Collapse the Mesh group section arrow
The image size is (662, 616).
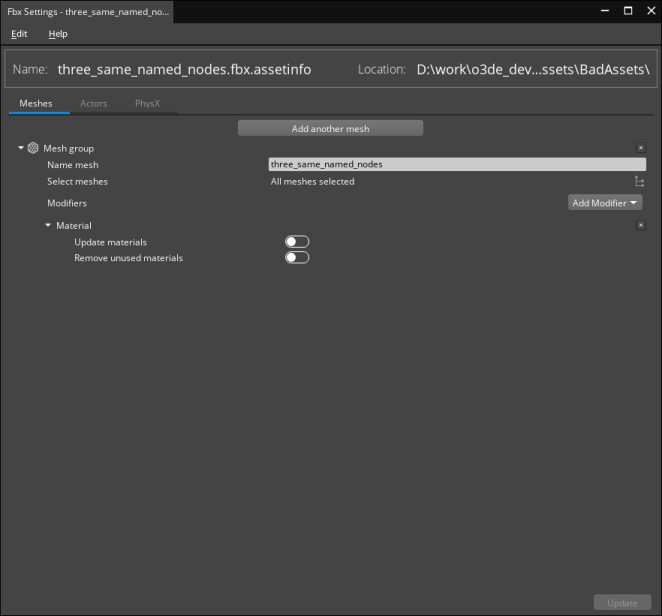click(21, 148)
